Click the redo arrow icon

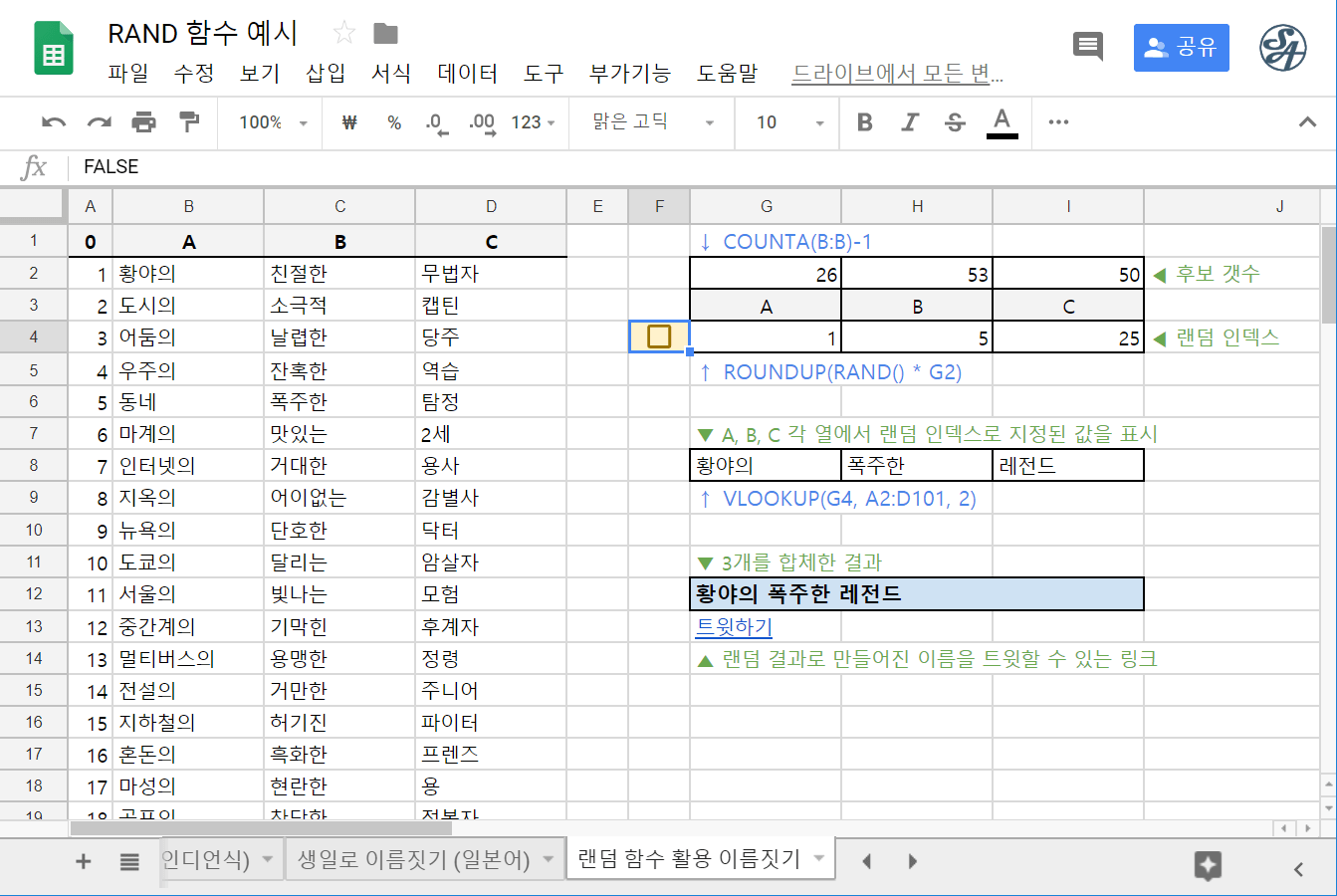coord(99,122)
